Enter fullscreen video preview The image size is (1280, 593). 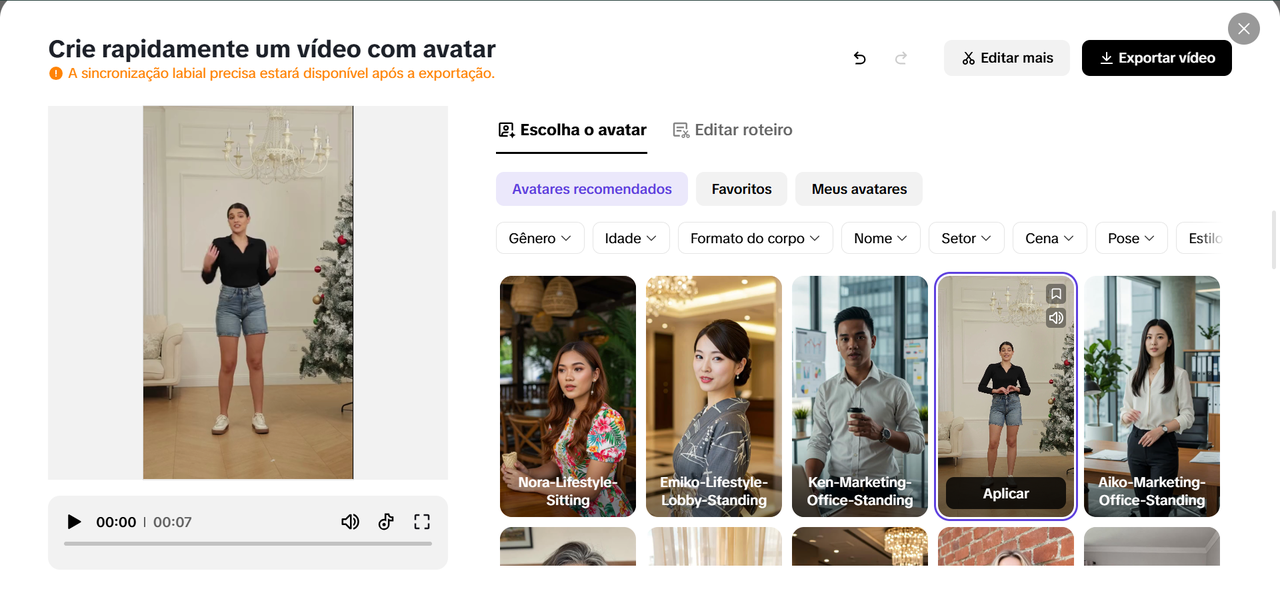click(x=422, y=522)
